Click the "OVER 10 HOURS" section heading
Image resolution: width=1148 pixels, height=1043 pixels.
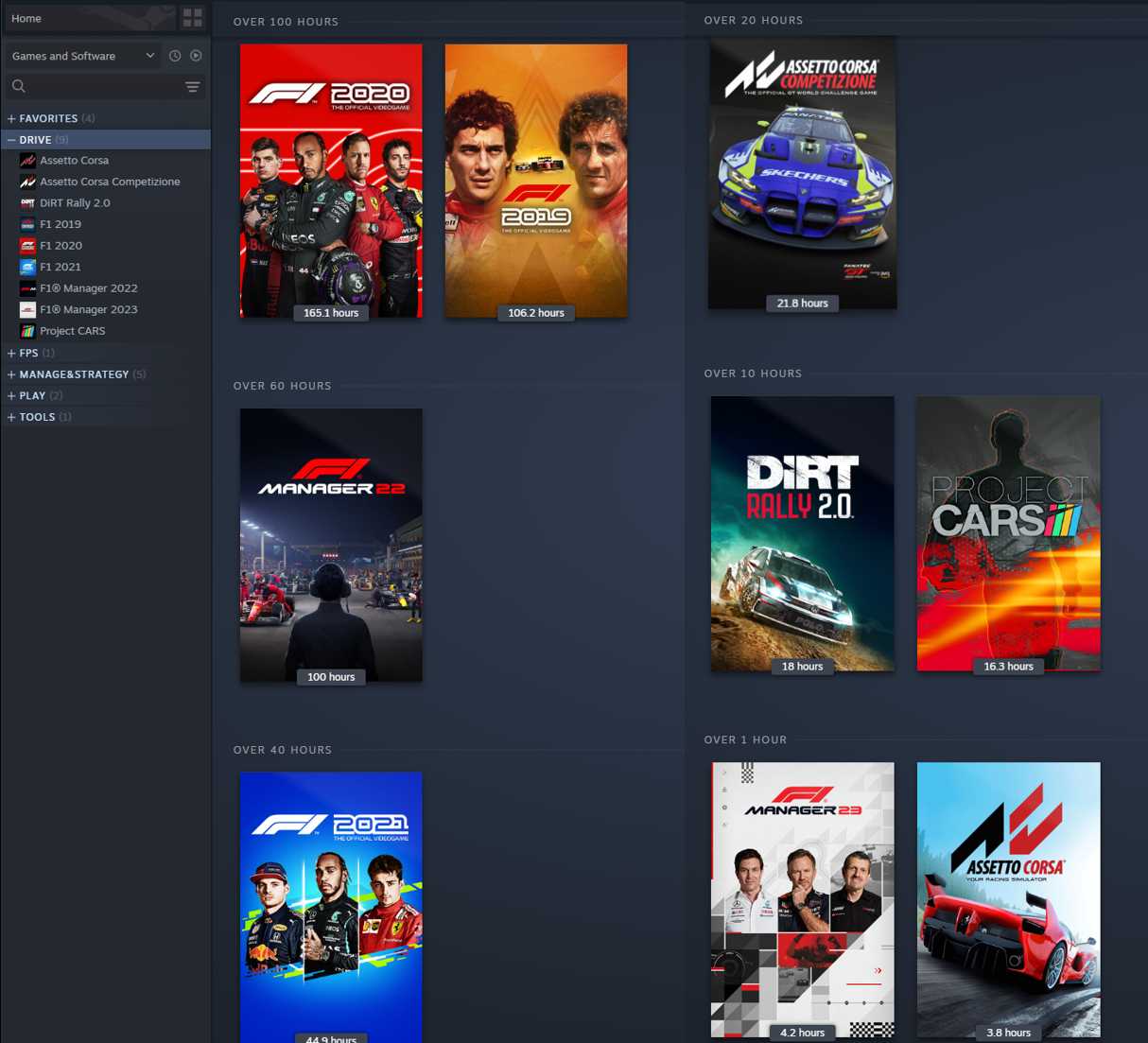click(x=753, y=374)
